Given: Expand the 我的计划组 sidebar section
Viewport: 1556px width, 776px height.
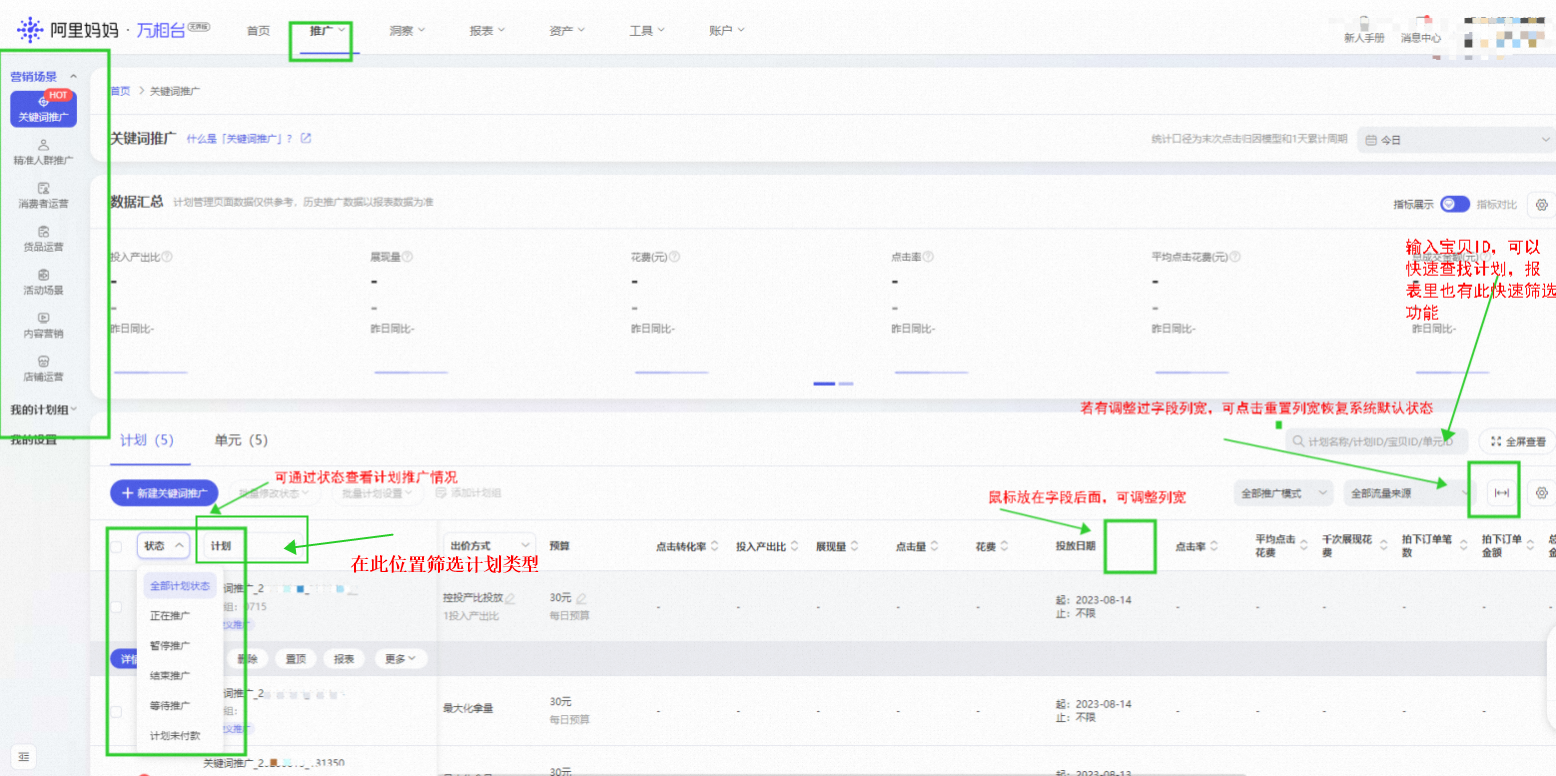Looking at the screenshot, I should click(44, 409).
